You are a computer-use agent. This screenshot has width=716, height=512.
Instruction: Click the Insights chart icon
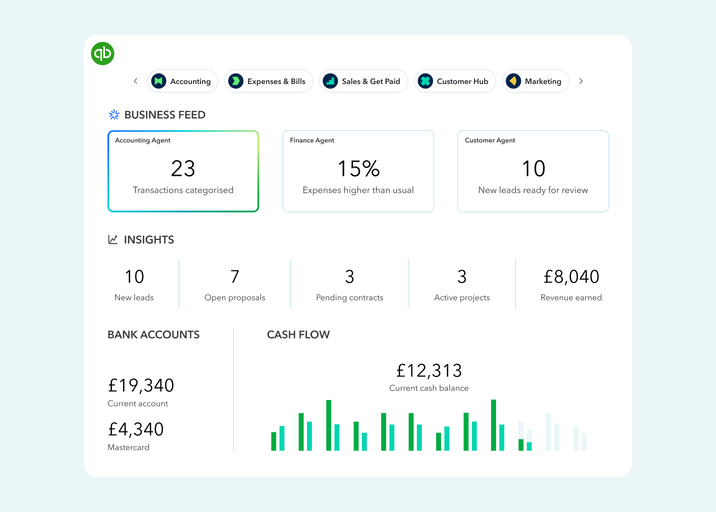(x=113, y=239)
